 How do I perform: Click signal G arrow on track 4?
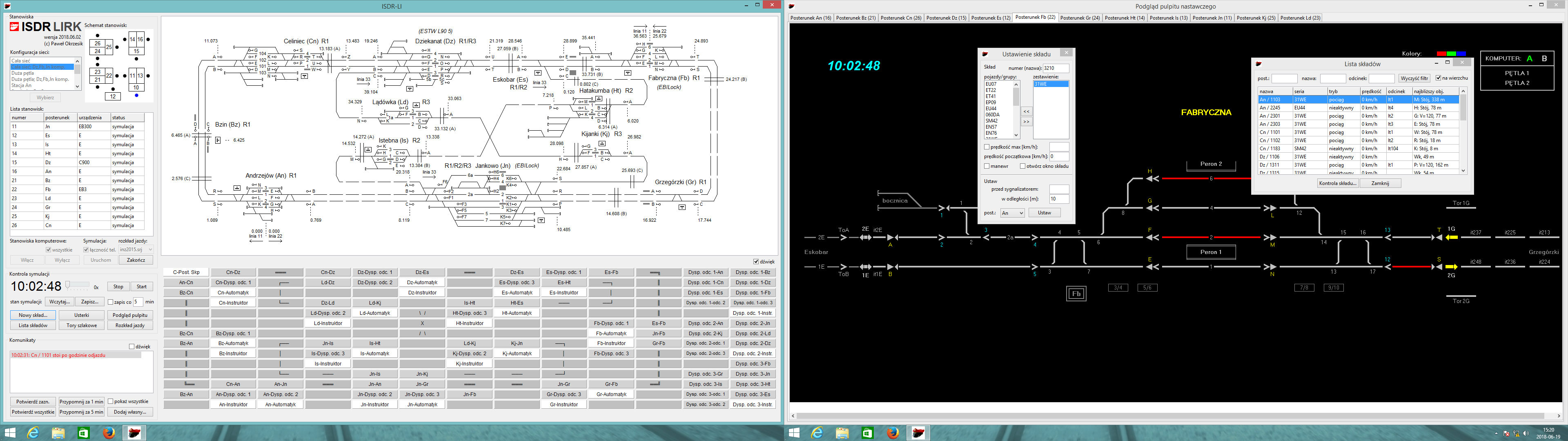coord(1151,208)
